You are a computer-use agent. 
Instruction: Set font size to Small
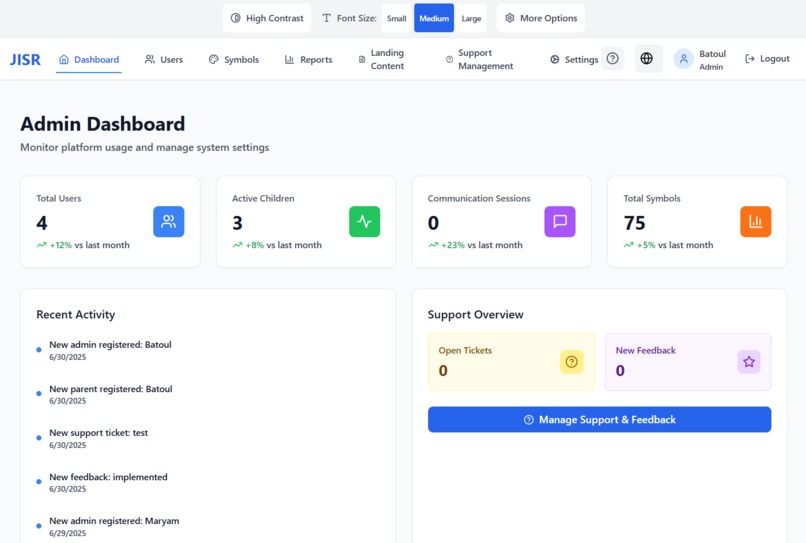396,19
